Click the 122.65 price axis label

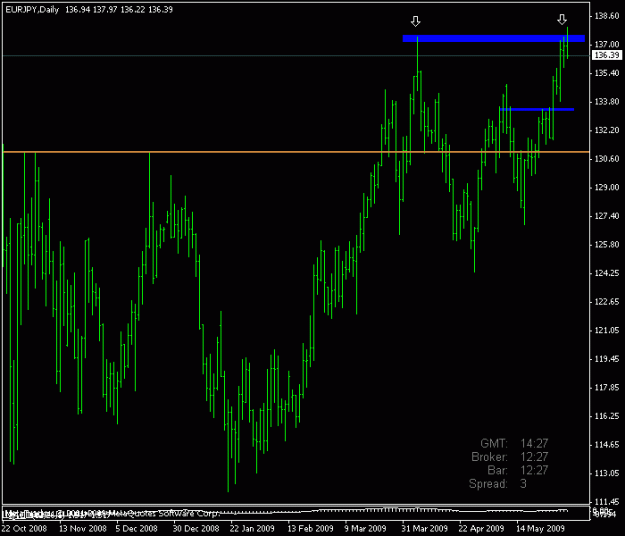pos(607,302)
